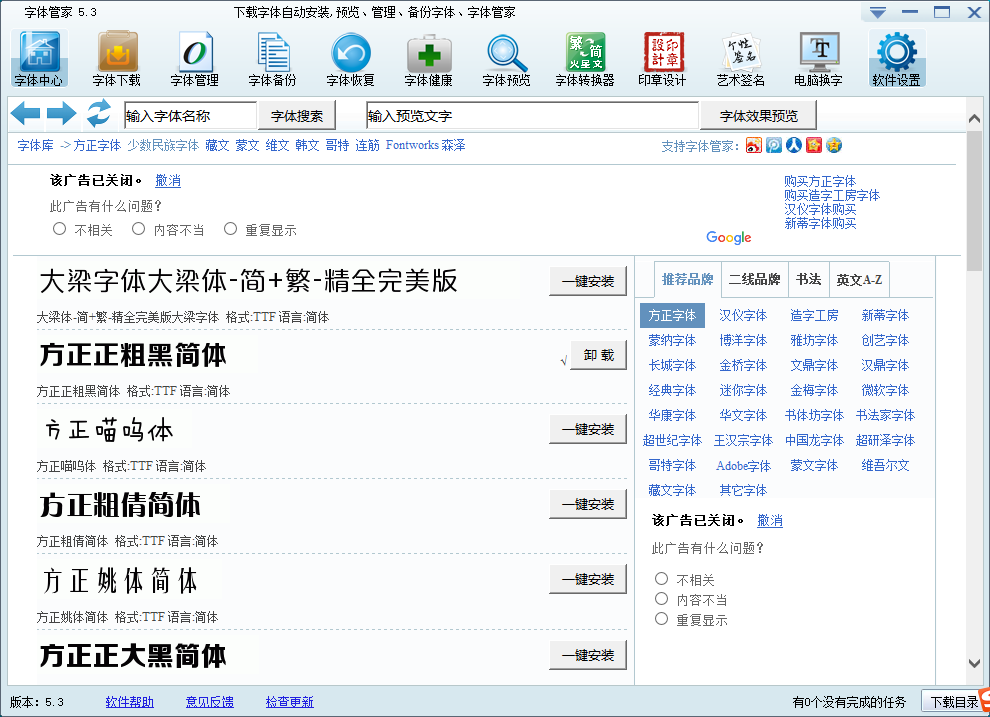This screenshot has height=717, width=990.
Task: Open the title bar dropdown triangle menu
Action: click(x=878, y=12)
